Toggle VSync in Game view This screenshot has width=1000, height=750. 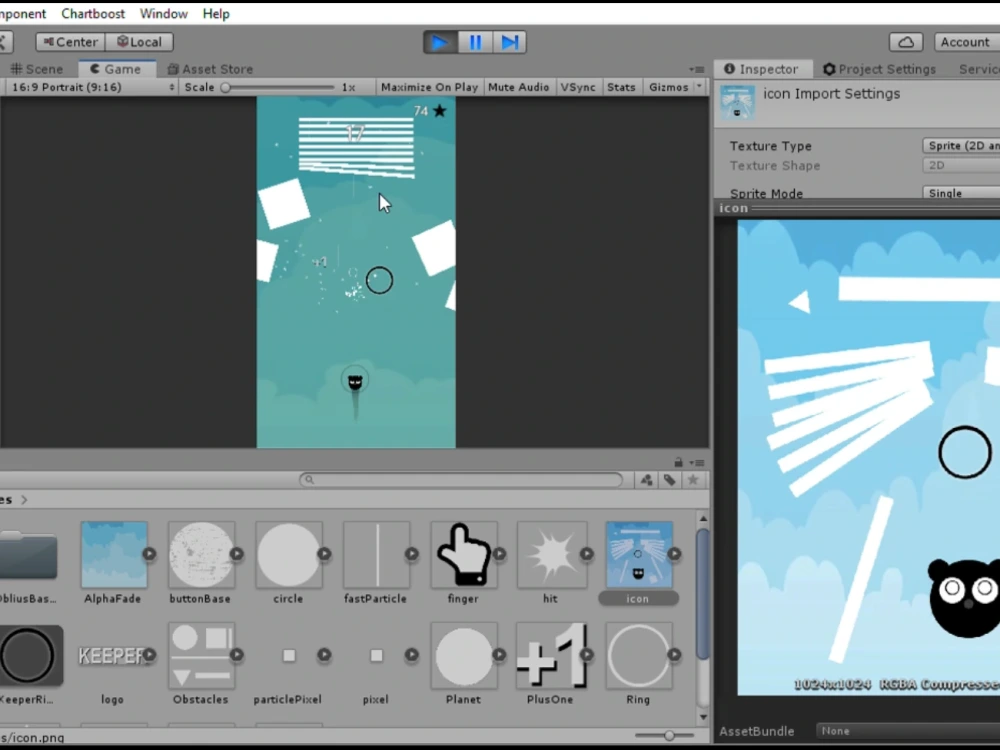coord(578,87)
